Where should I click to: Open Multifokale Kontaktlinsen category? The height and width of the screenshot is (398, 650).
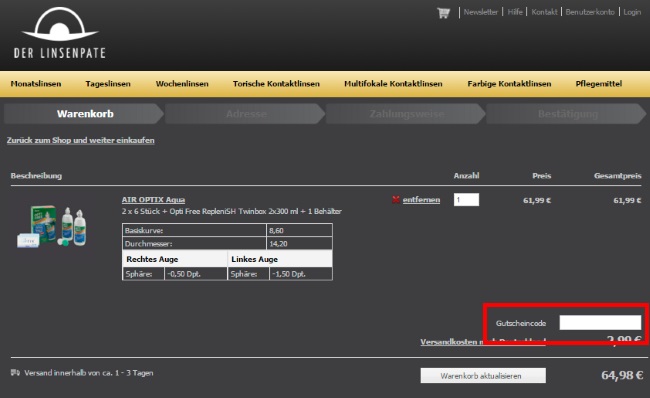coord(393,84)
